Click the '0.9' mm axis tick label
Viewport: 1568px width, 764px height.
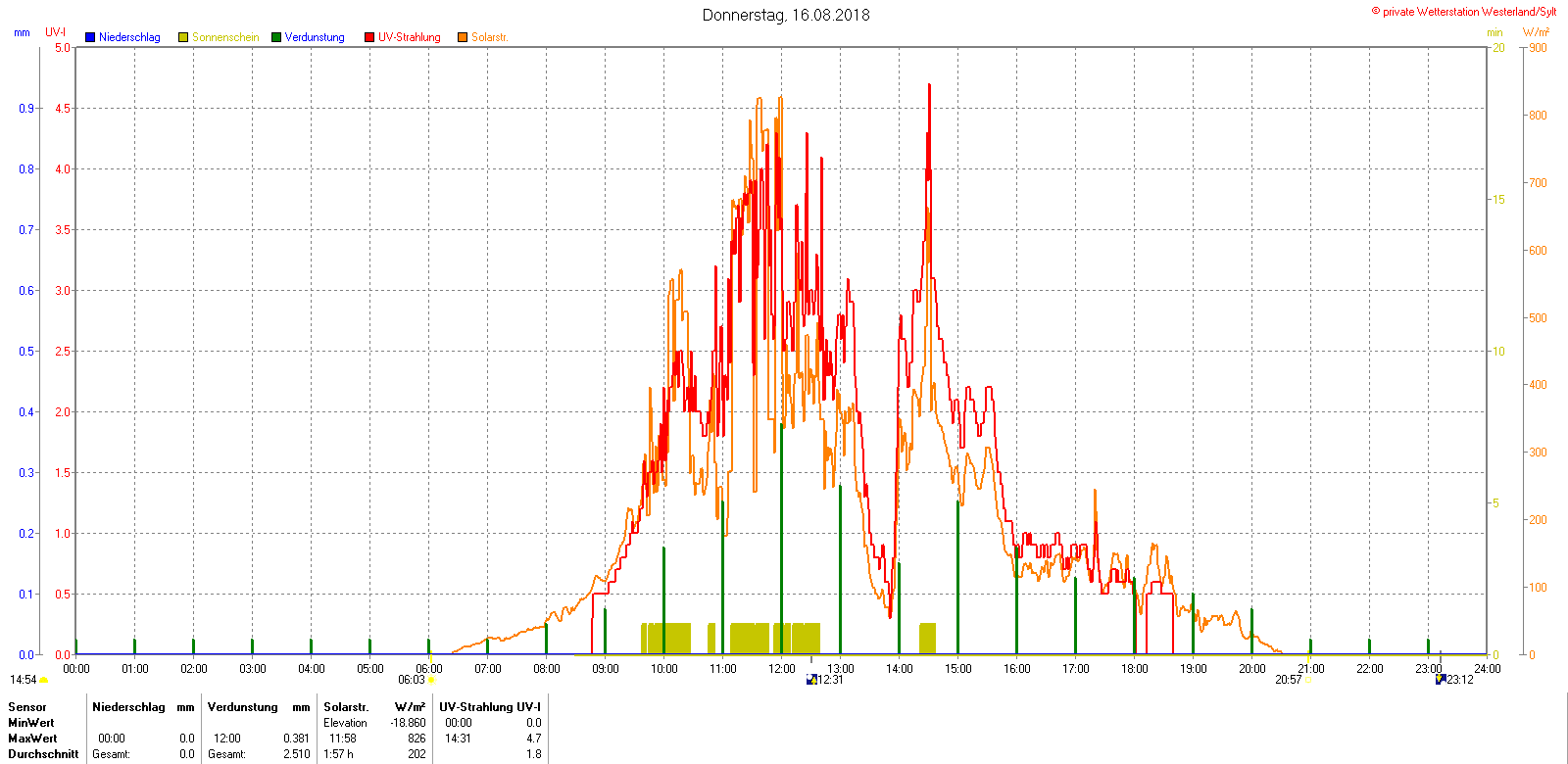click(26, 109)
